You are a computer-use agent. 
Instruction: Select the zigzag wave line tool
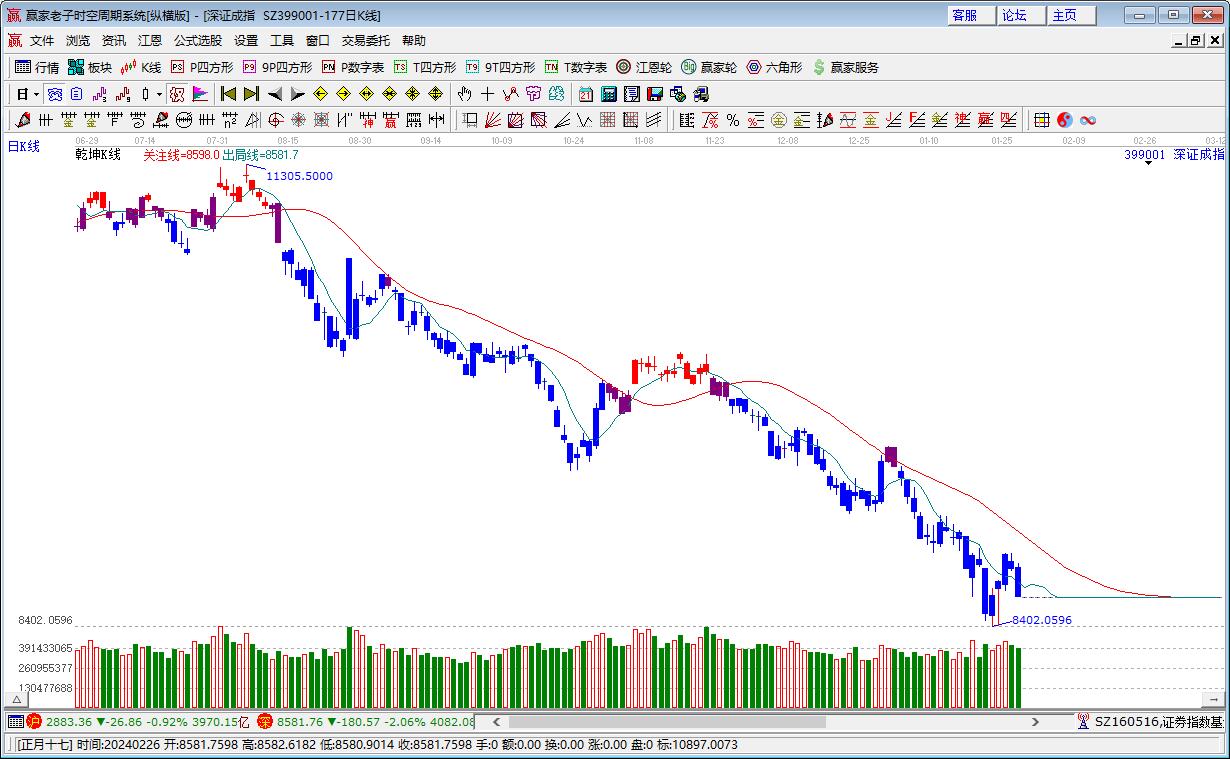pyautogui.click(x=510, y=94)
